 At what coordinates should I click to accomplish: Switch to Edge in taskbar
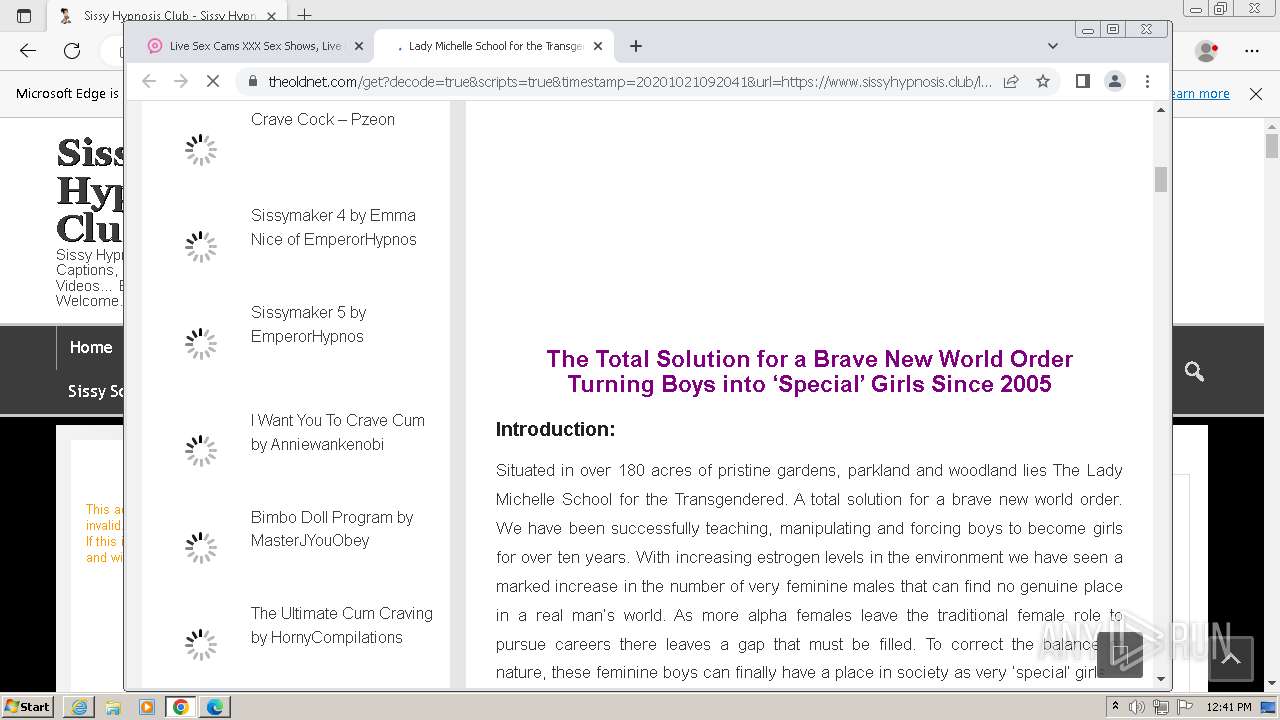pyautogui.click(x=215, y=707)
